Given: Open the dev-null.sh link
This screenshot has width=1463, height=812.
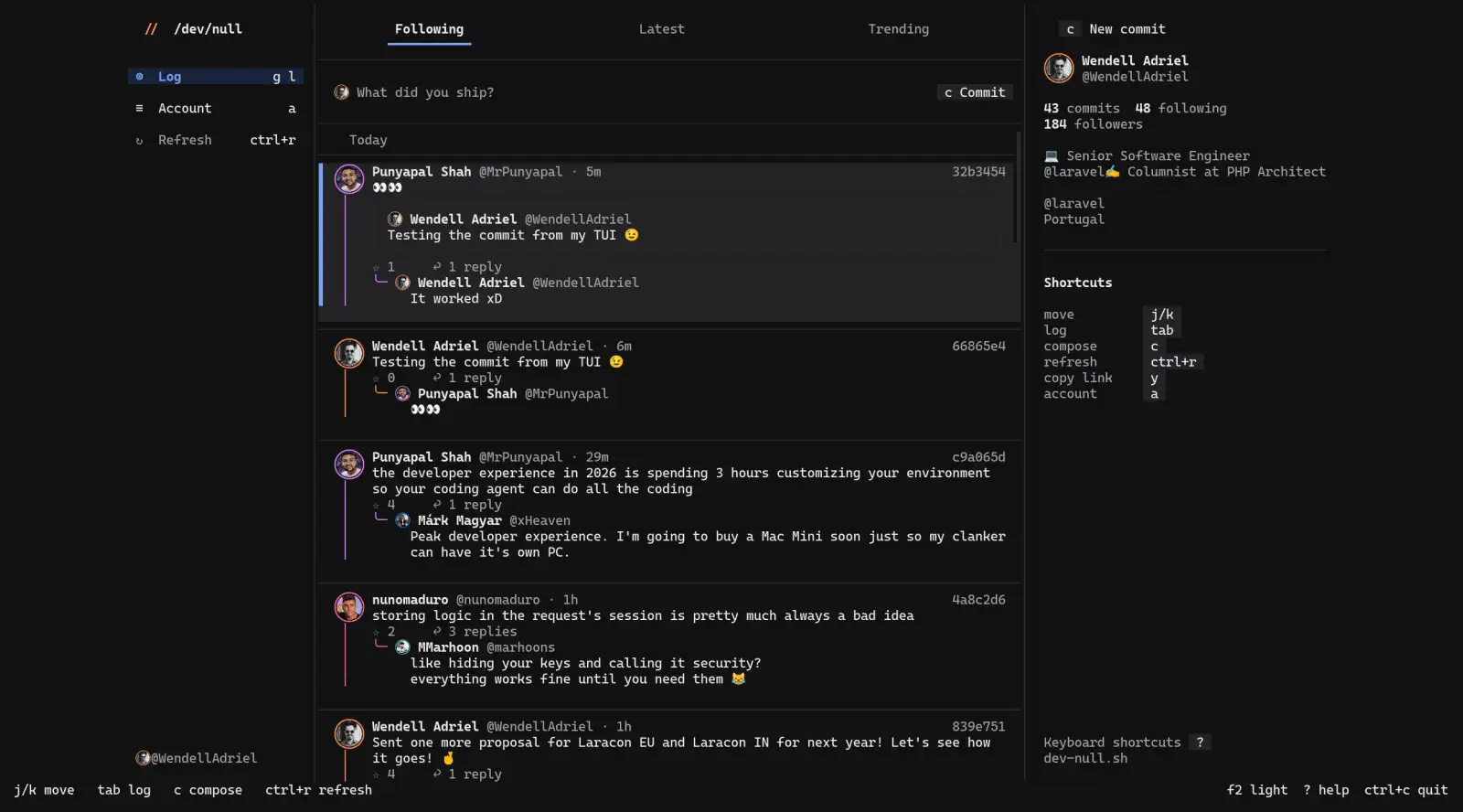Looking at the screenshot, I should click(1085, 758).
